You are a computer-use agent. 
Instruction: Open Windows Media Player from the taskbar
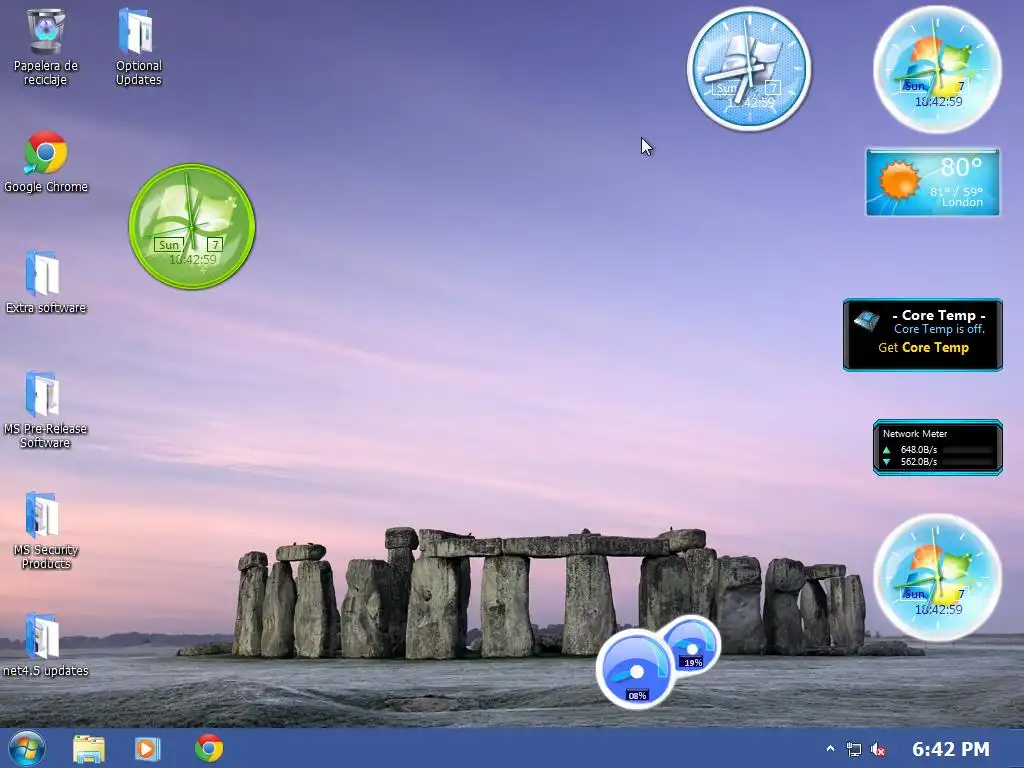pos(148,748)
